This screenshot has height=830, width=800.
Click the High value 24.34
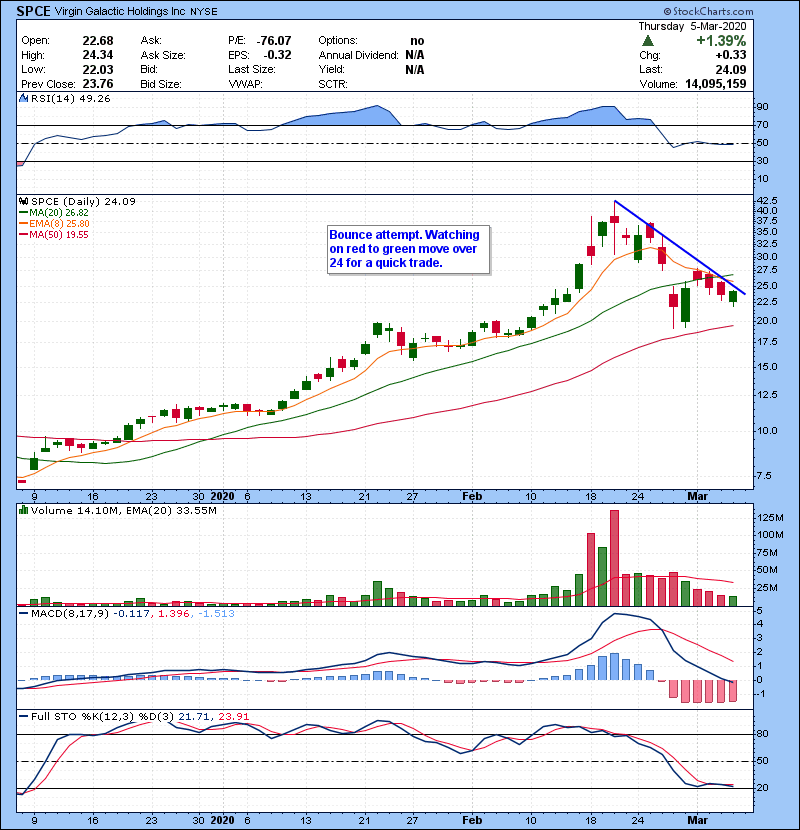pos(98,55)
